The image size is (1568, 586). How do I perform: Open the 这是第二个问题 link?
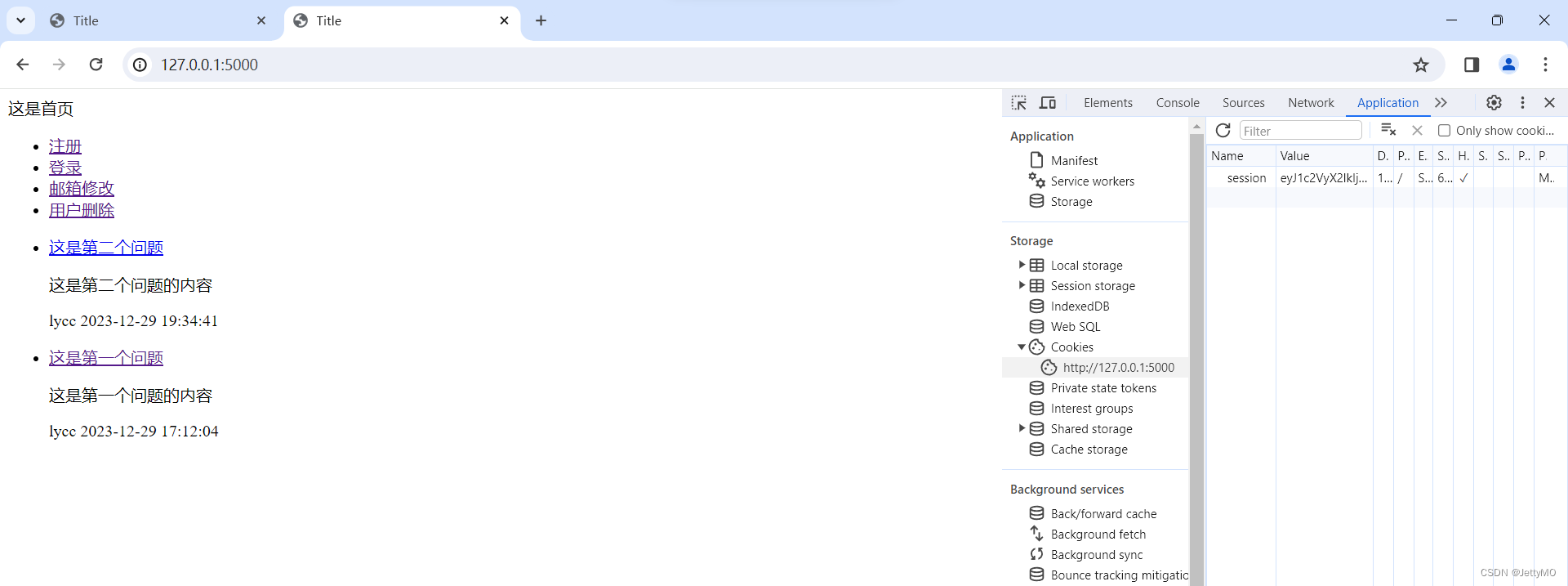tap(106, 248)
